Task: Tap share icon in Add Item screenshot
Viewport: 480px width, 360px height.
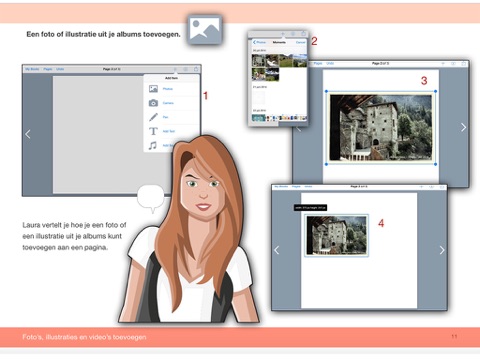Action: [x=196, y=69]
